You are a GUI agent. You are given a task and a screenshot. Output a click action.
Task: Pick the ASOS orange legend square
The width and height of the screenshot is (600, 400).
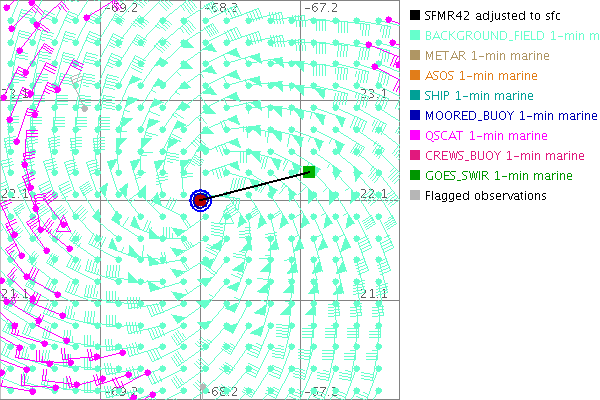pos(415,75)
